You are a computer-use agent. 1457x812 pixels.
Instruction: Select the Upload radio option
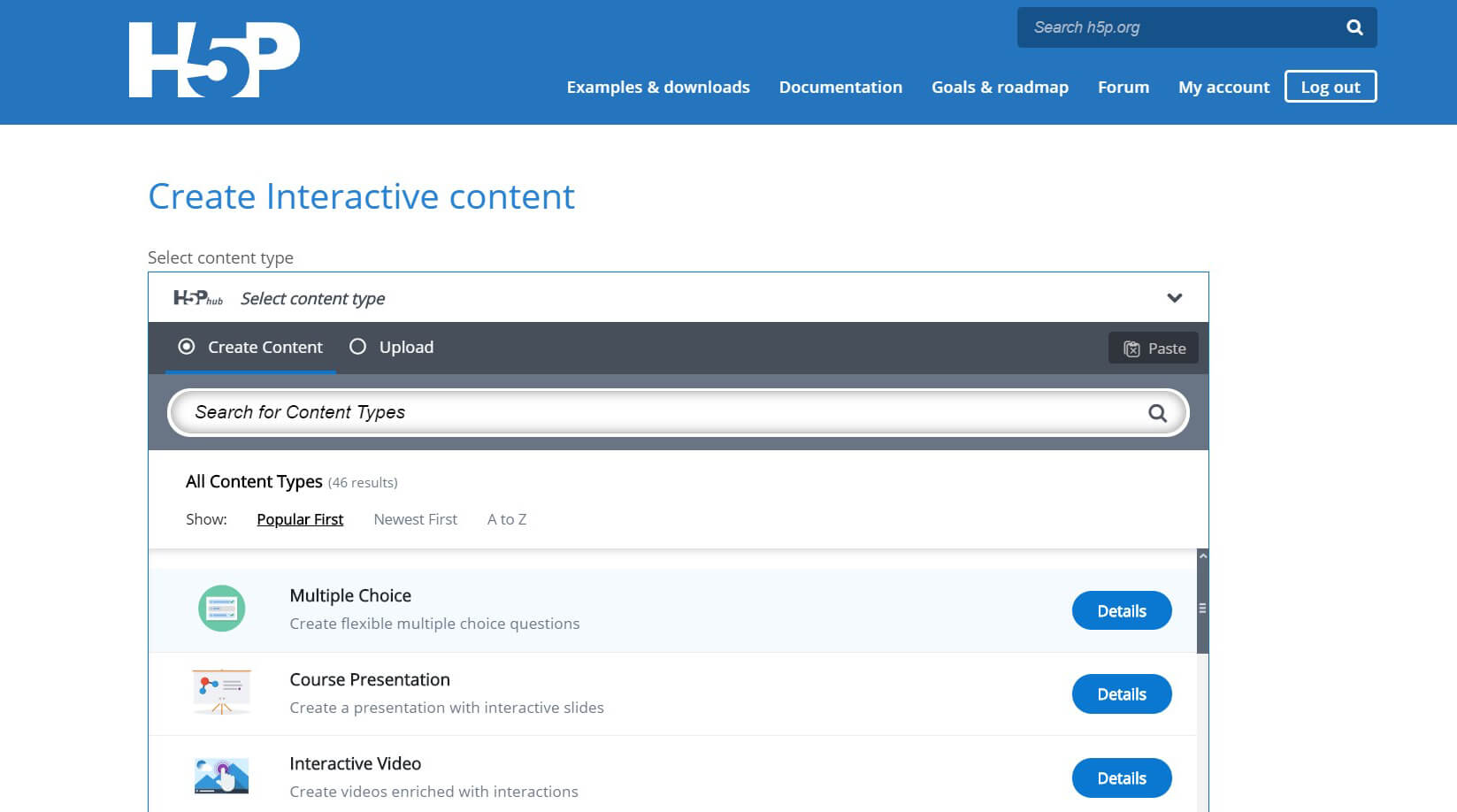[x=357, y=347]
